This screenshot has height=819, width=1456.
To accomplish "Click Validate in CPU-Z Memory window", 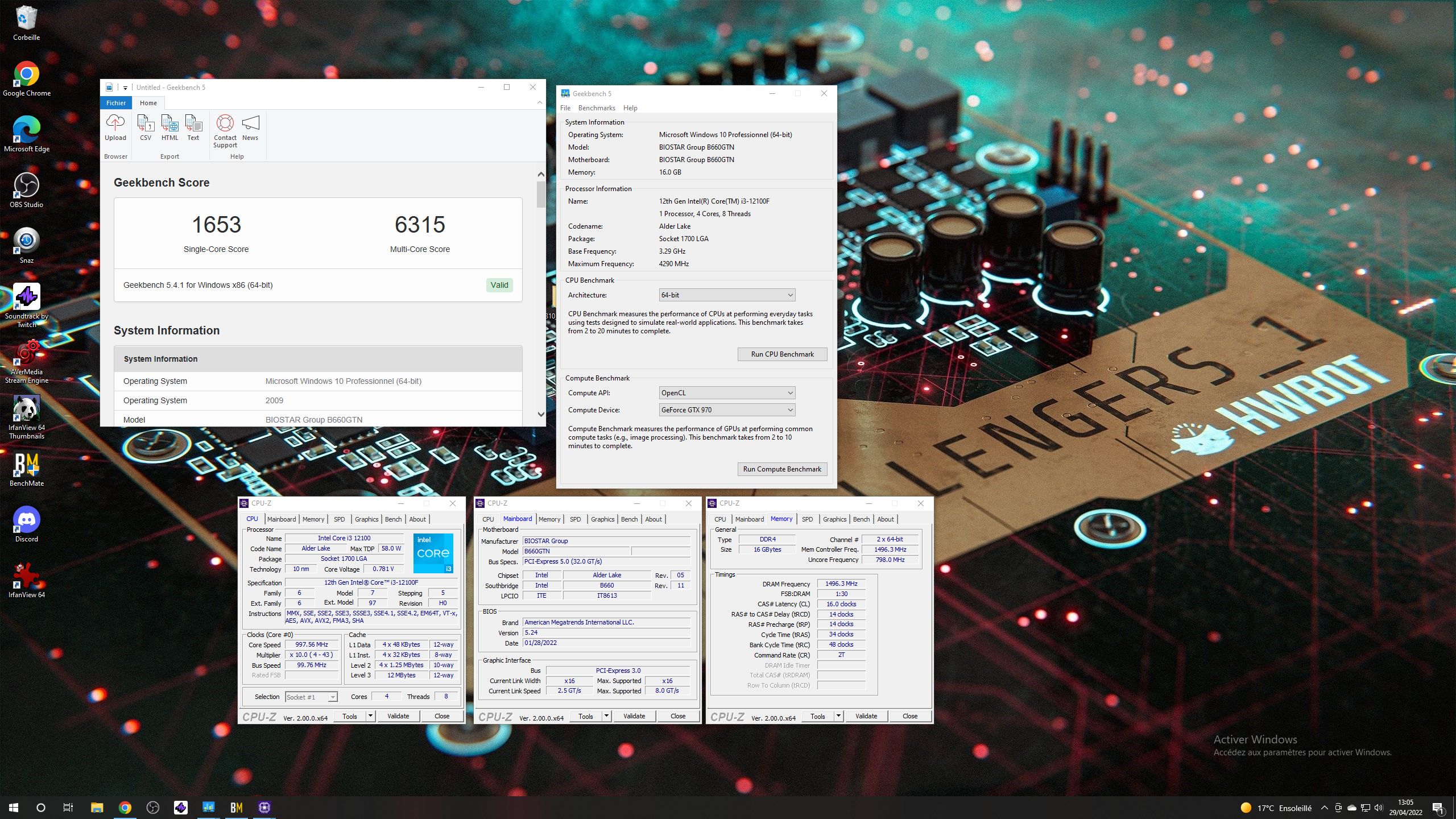I will pyautogui.click(x=866, y=716).
